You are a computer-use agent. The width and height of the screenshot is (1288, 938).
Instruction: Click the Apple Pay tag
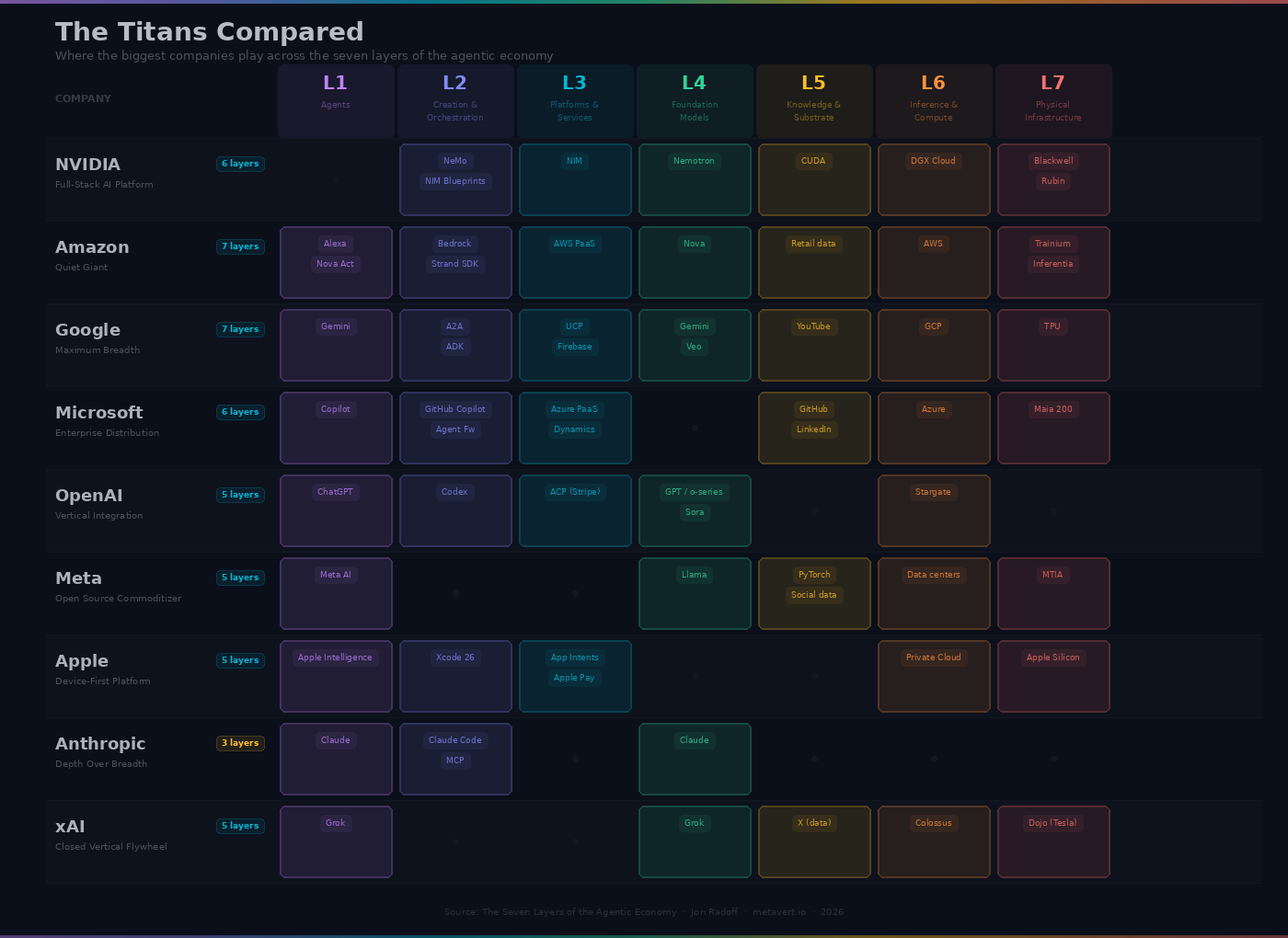pos(575,678)
